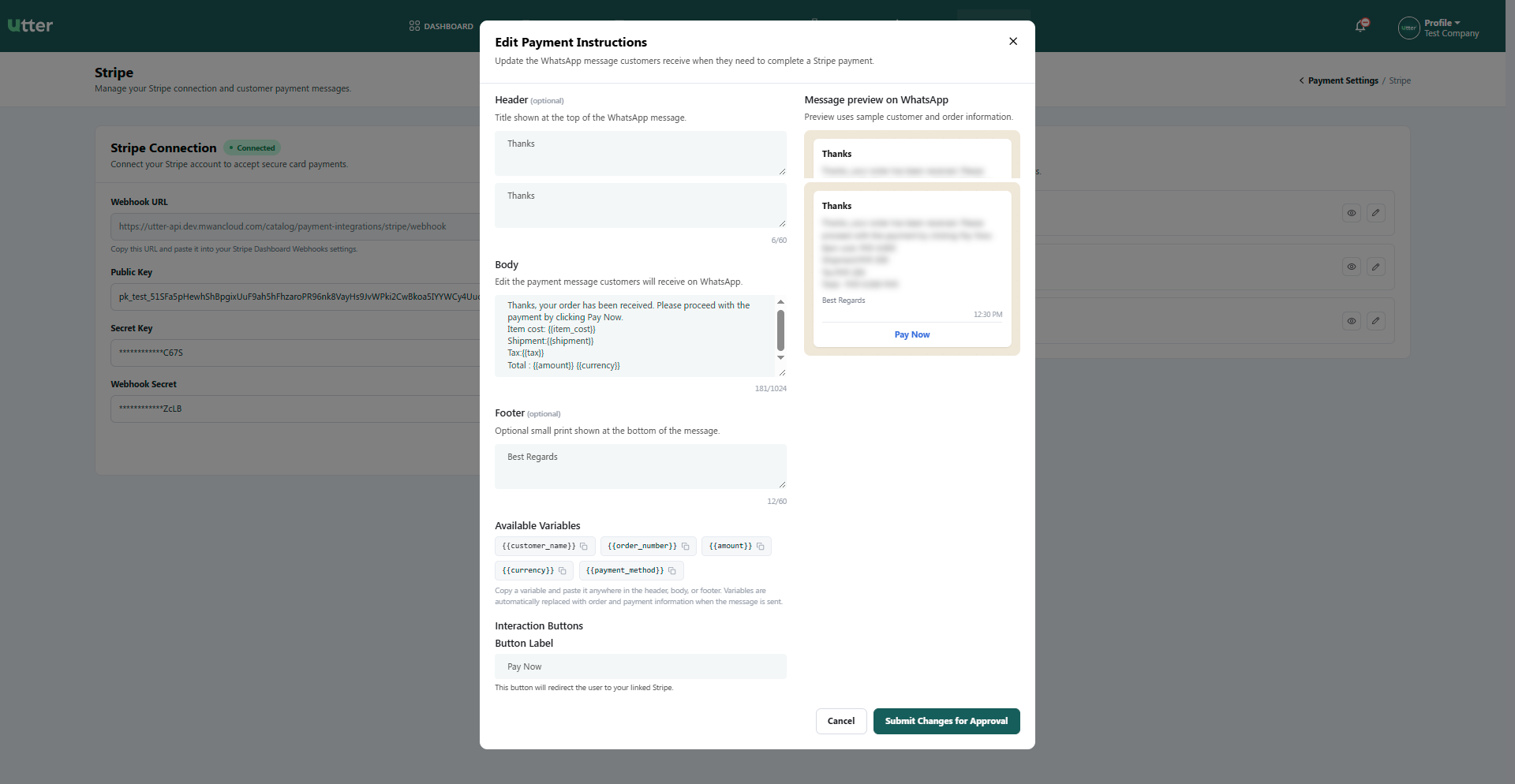The height and width of the screenshot is (784, 1515).
Task: Focus the first Header text field
Action: [641, 153]
